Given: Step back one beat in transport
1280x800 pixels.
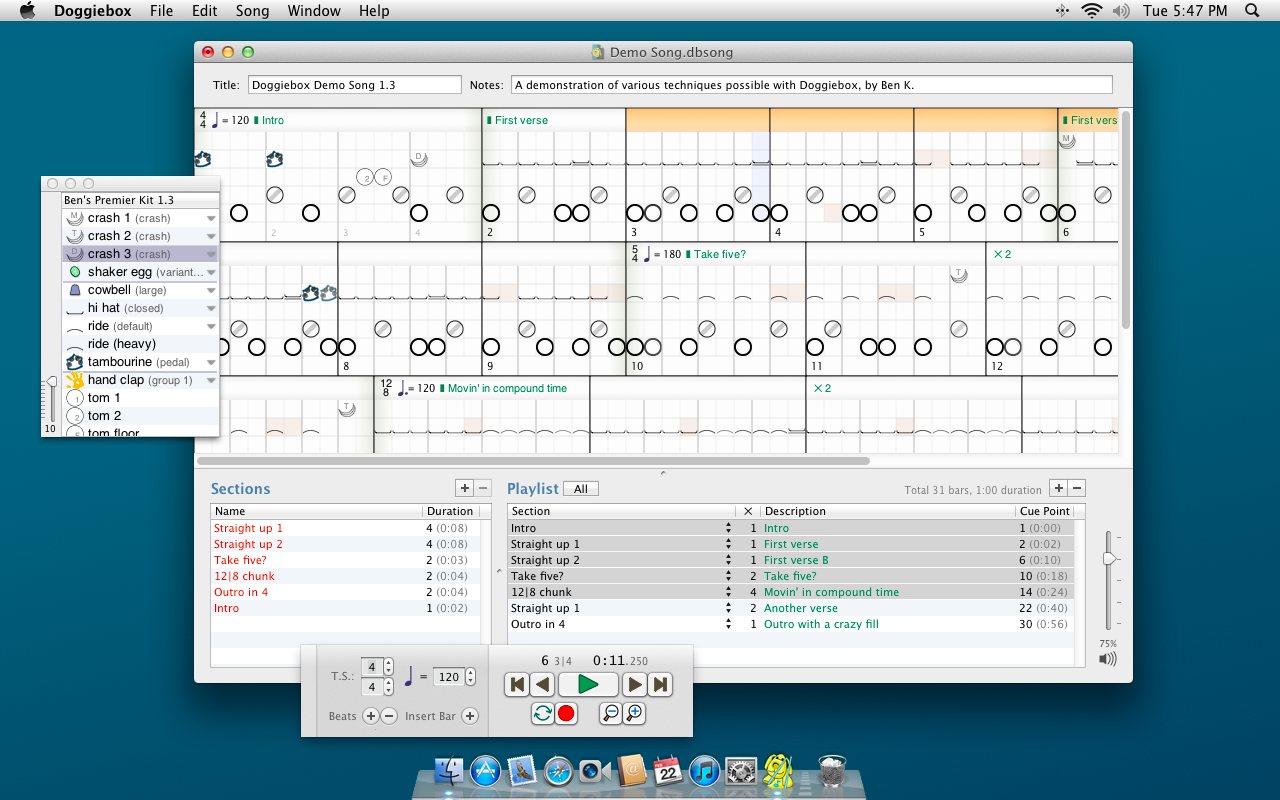Looking at the screenshot, I should pos(542,685).
